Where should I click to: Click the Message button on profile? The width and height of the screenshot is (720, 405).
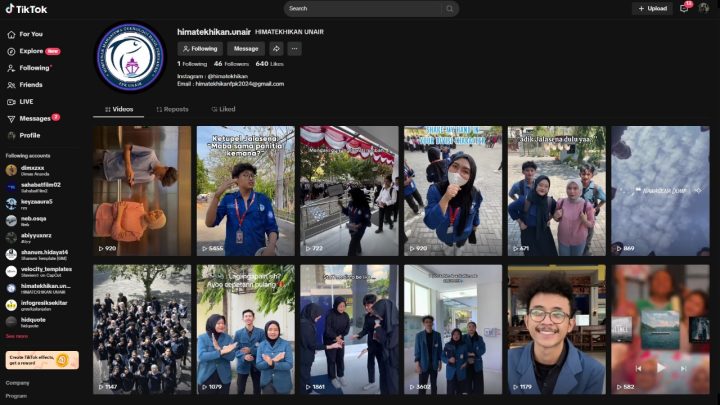pos(245,48)
